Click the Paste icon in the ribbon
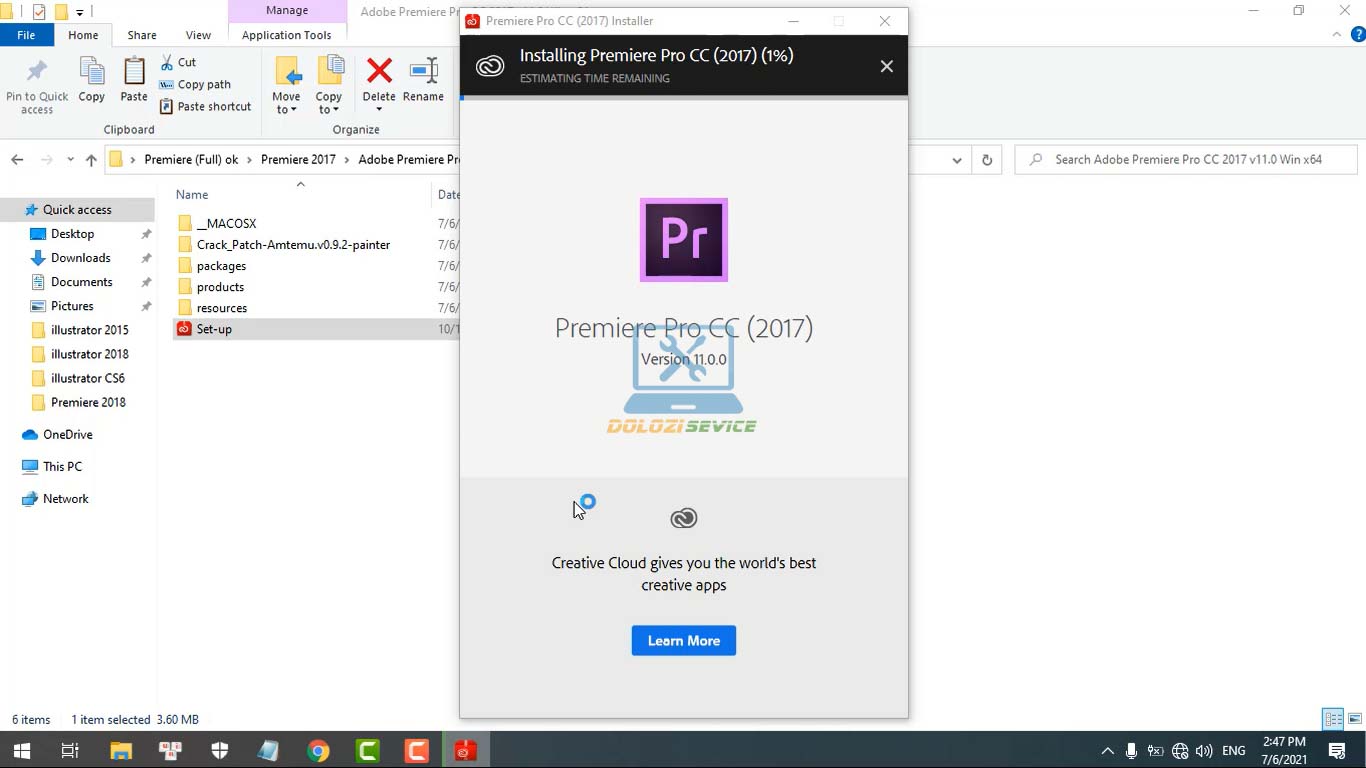Image resolution: width=1366 pixels, height=768 pixels. (133, 80)
